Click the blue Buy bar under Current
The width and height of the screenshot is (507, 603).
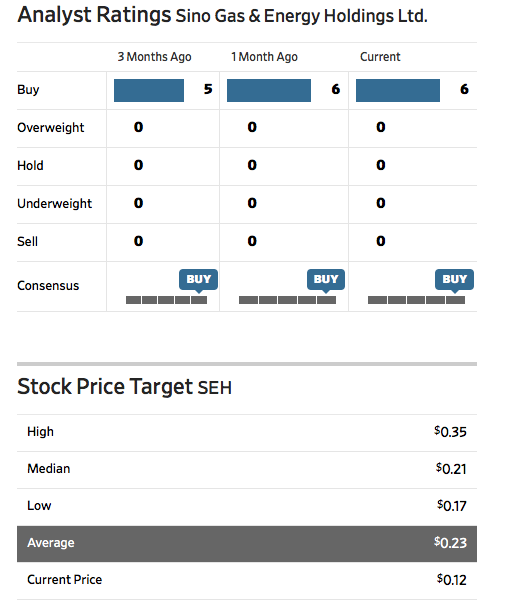click(398, 90)
